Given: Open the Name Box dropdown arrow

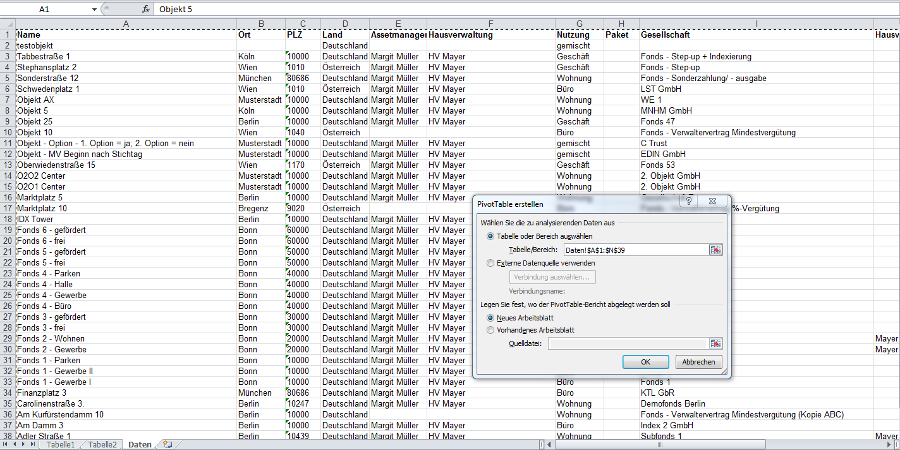Looking at the screenshot, I should pos(95,10).
